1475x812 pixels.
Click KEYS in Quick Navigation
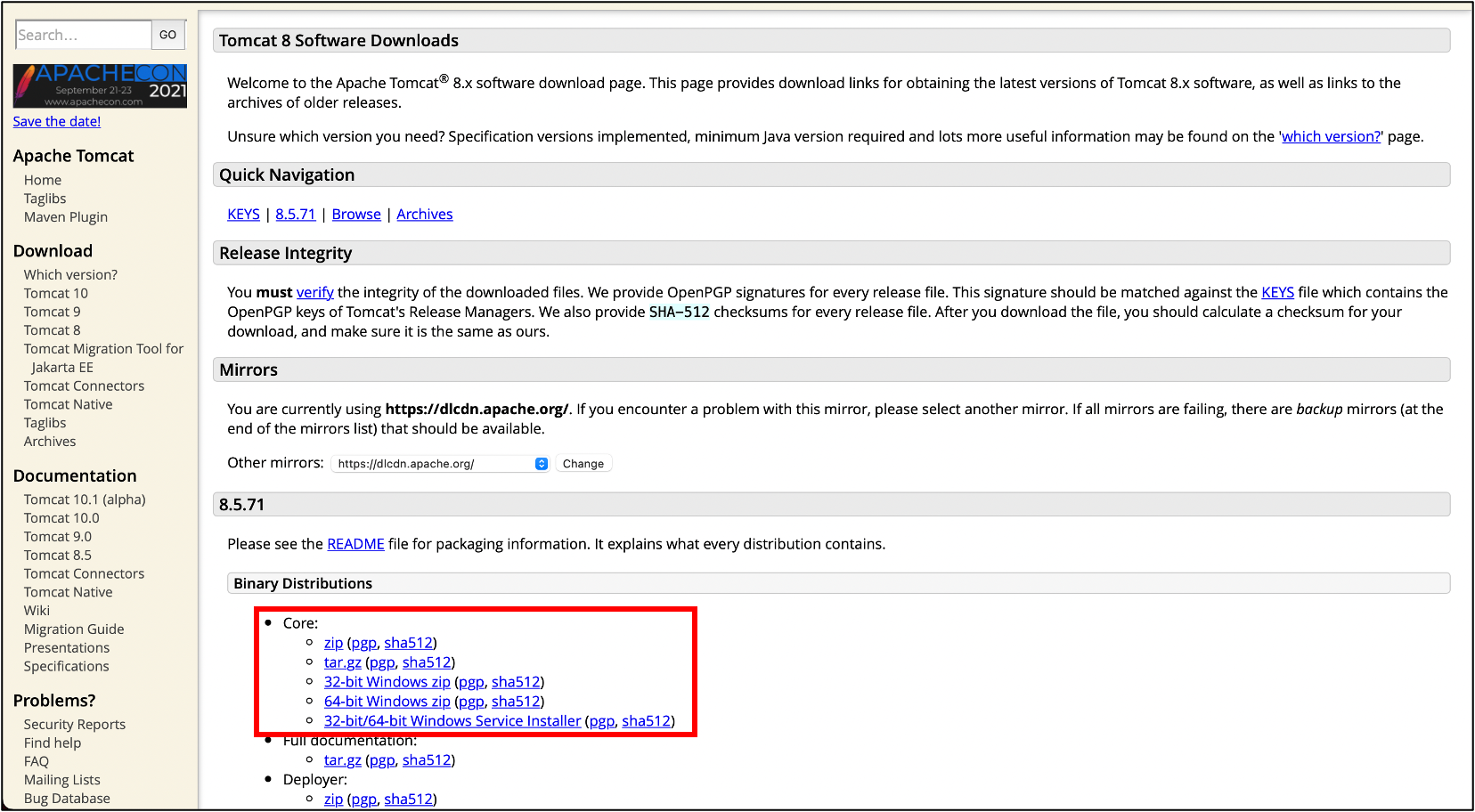pos(243,215)
